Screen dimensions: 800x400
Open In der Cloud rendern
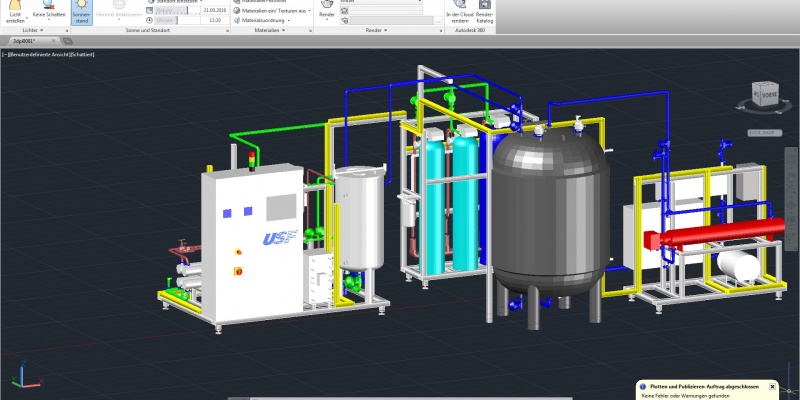pos(456,10)
